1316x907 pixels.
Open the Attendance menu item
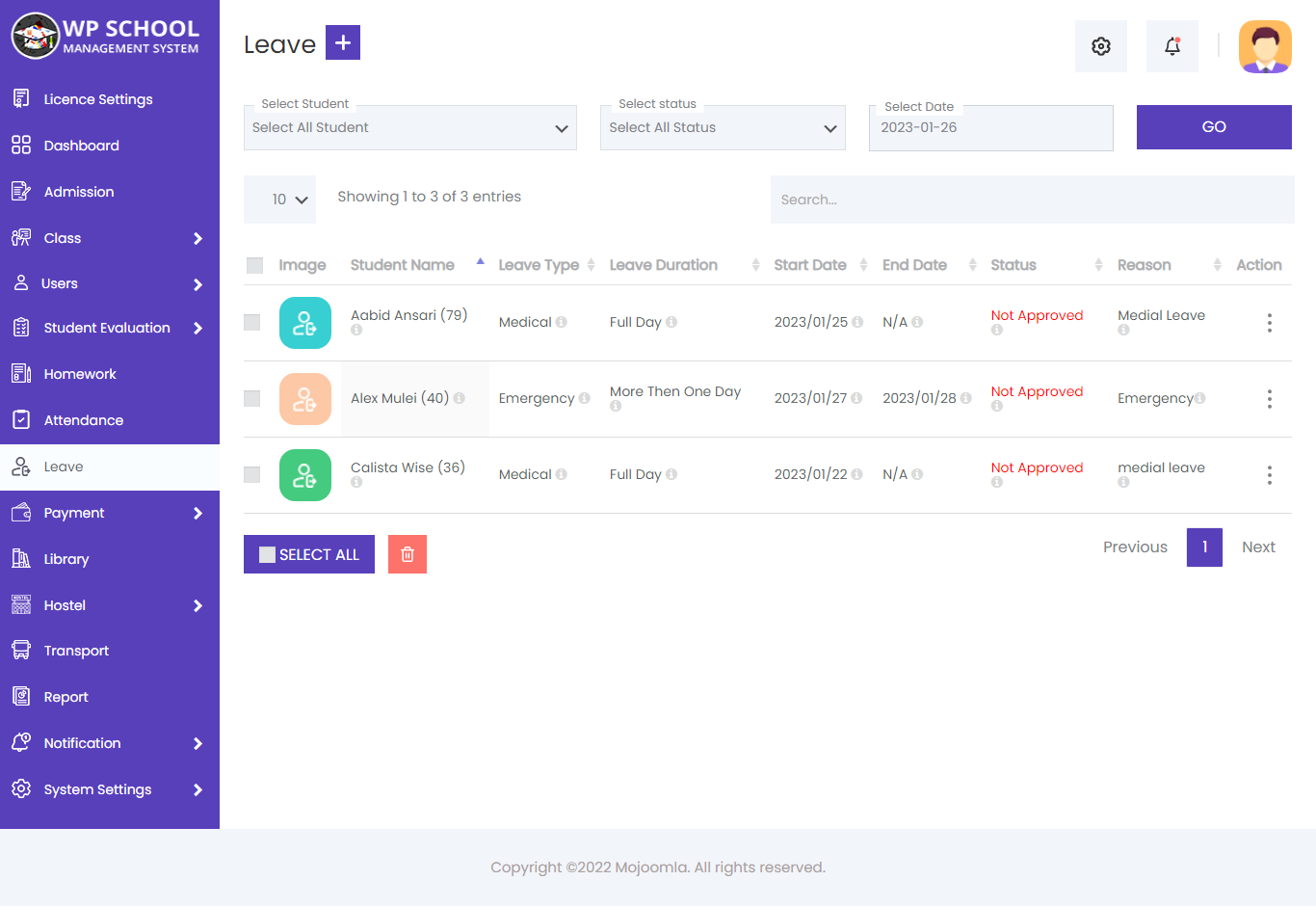[110, 420]
